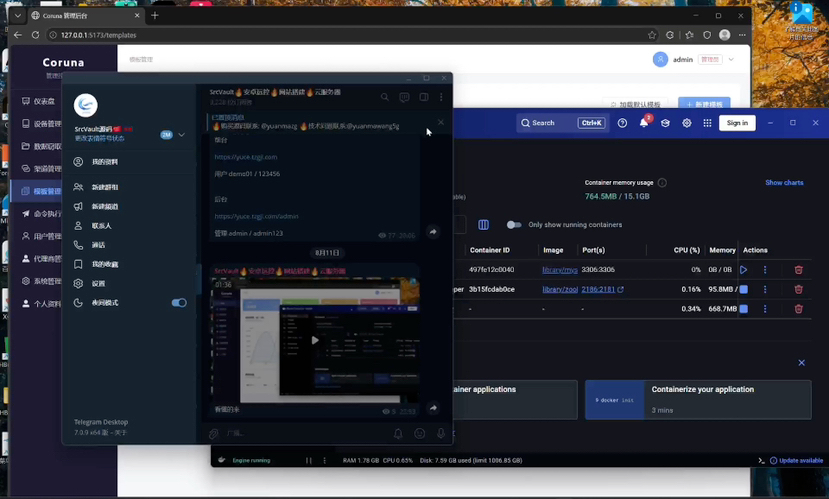Pause Docker engine in status bar
The width and height of the screenshot is (829, 499).
(309, 460)
